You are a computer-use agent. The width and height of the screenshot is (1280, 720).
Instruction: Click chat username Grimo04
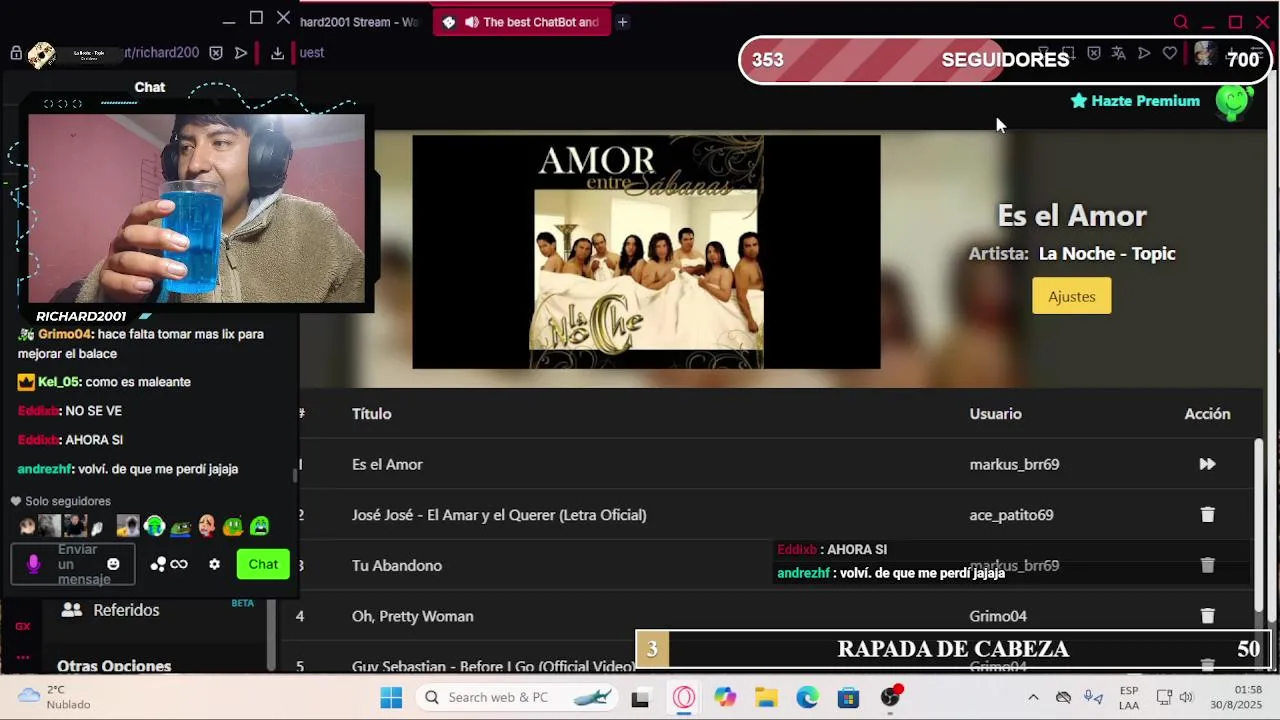coord(65,334)
